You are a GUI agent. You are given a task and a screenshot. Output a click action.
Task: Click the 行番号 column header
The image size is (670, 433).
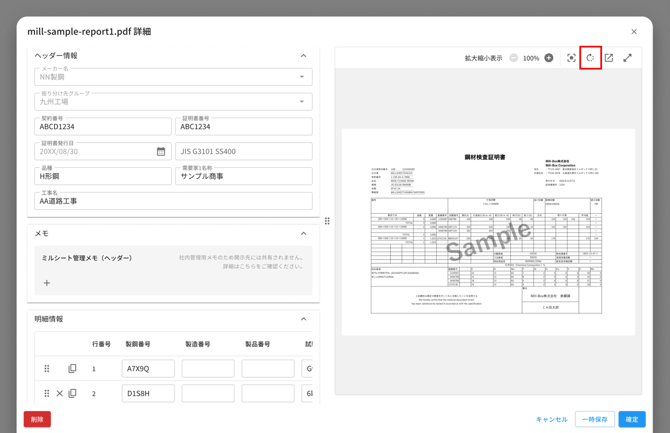[x=102, y=344]
